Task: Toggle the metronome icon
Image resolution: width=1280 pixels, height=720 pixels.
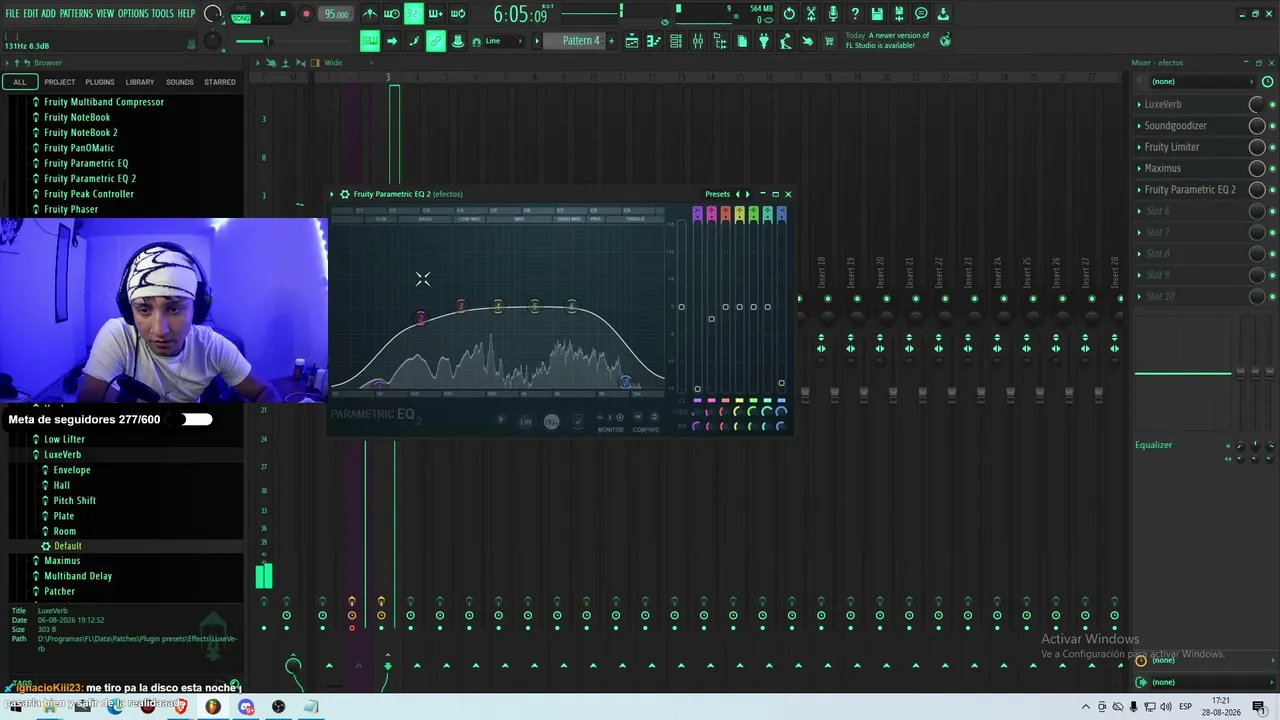Action: point(370,14)
